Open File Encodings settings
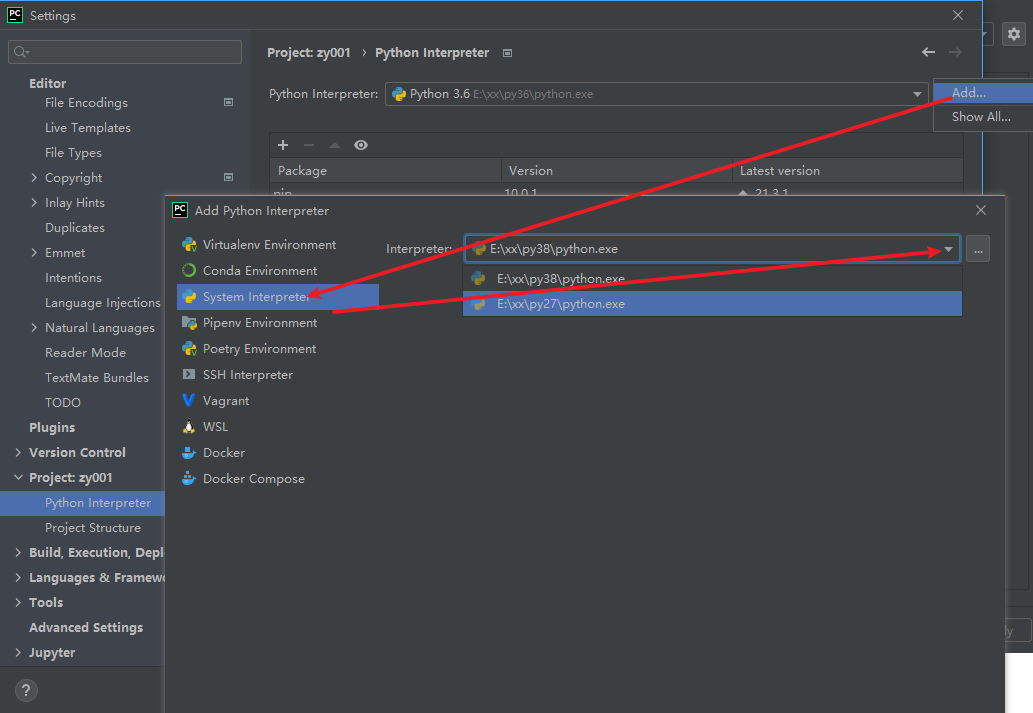This screenshot has height=713, width=1033. [86, 103]
